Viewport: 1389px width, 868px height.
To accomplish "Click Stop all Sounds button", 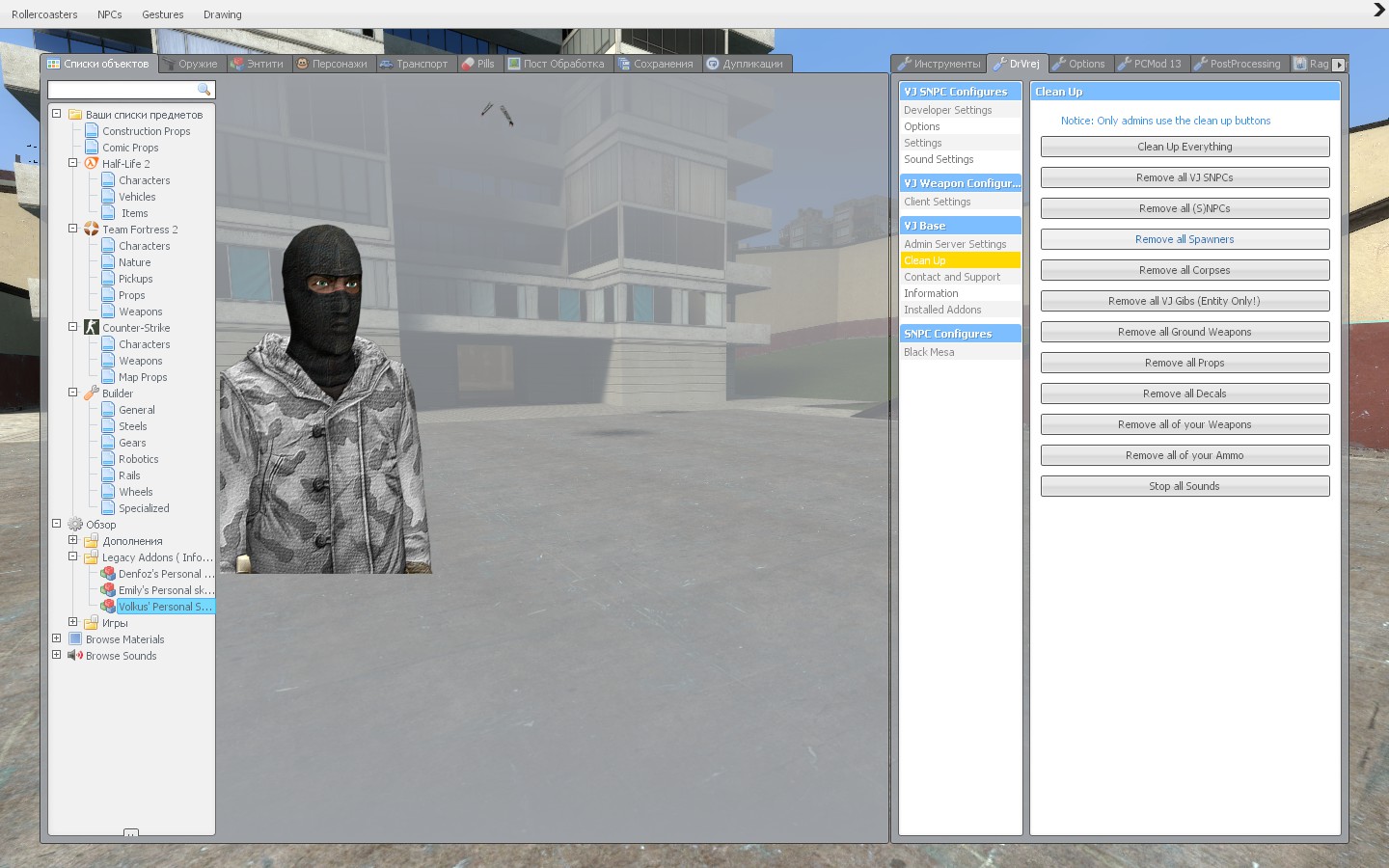I will 1185,486.
